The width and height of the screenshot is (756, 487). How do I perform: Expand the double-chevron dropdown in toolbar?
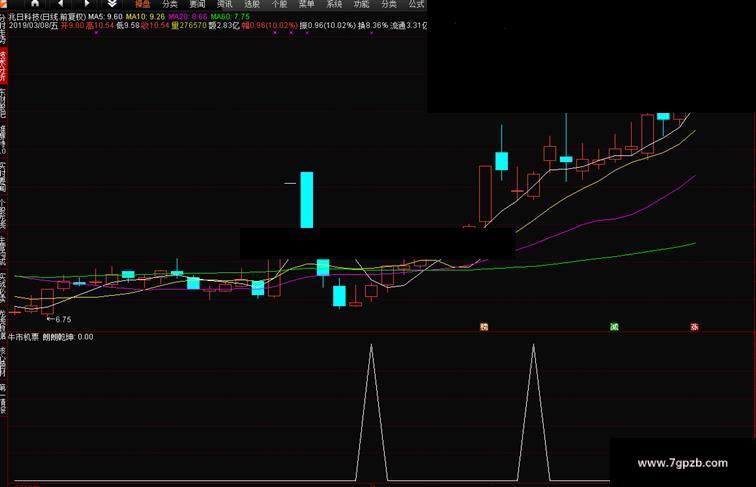(112, 4)
